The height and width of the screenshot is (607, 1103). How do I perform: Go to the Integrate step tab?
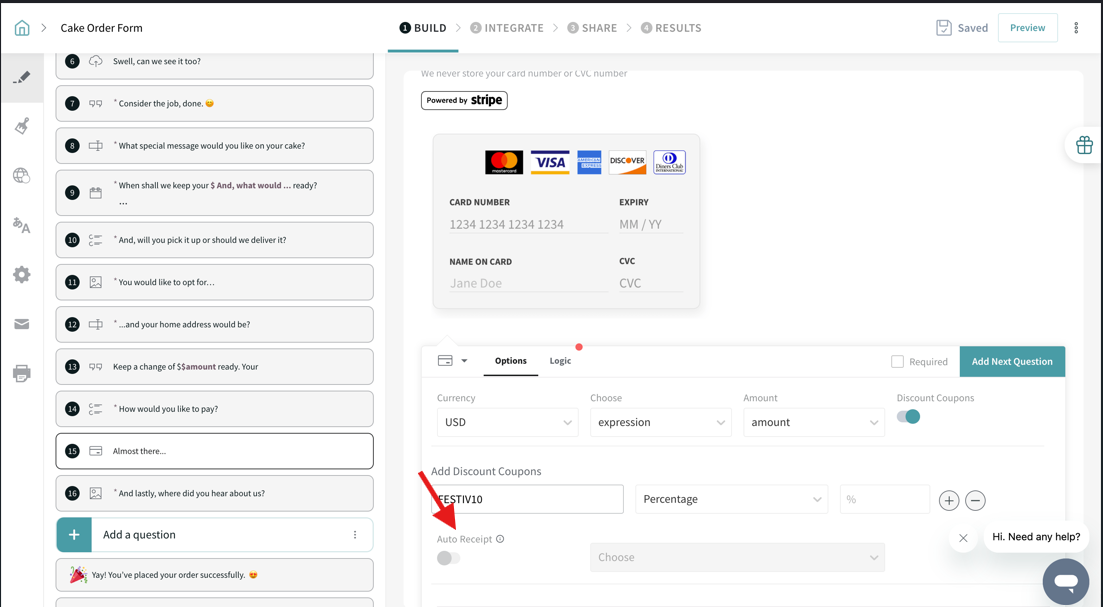coord(507,28)
